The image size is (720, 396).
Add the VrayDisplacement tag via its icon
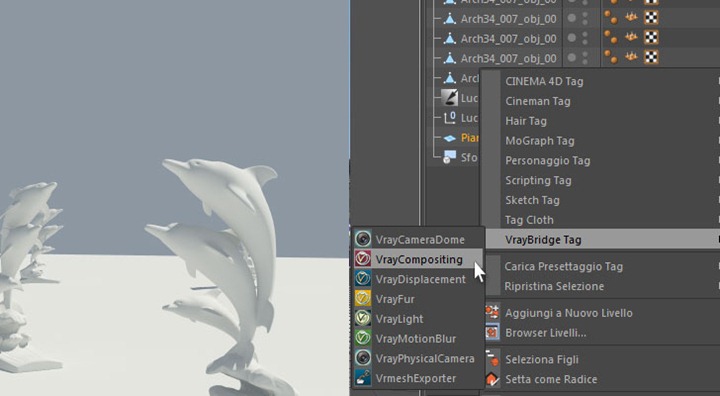point(363,279)
